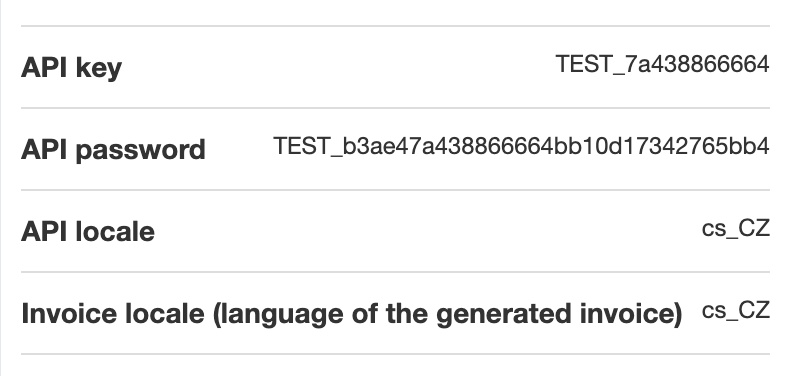Click the divider between API password and API locale
The image size is (786, 376).
[395, 190]
